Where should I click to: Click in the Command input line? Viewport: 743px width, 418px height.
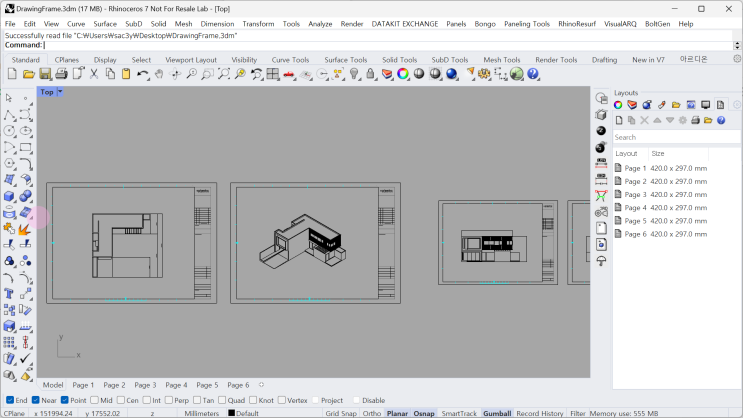coord(367,45)
